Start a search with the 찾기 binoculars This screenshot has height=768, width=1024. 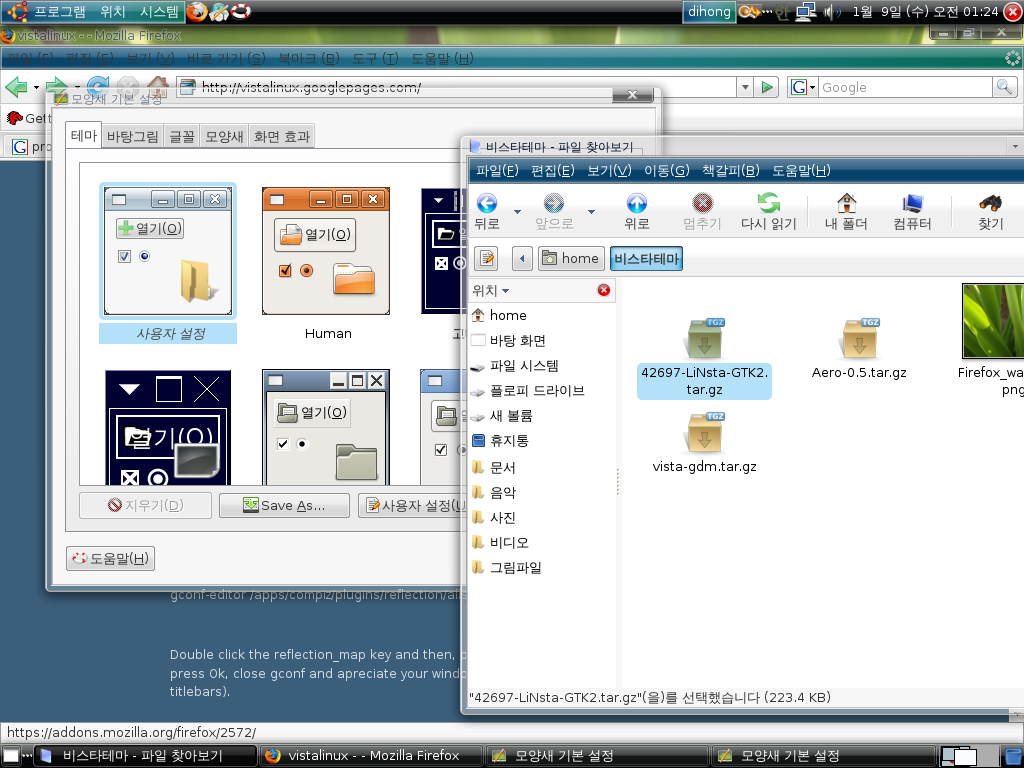(x=990, y=212)
